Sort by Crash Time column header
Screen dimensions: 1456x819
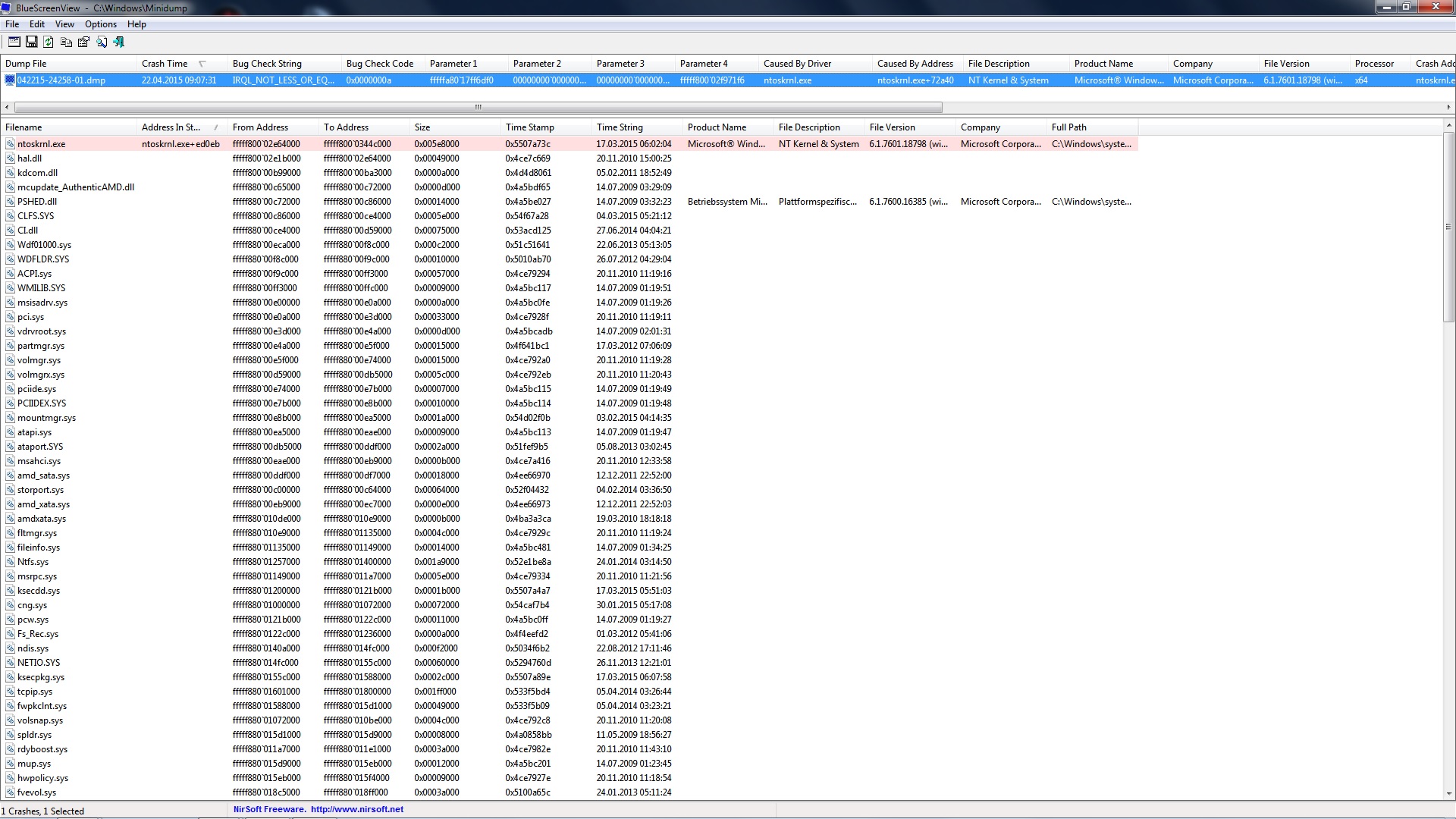(182, 64)
